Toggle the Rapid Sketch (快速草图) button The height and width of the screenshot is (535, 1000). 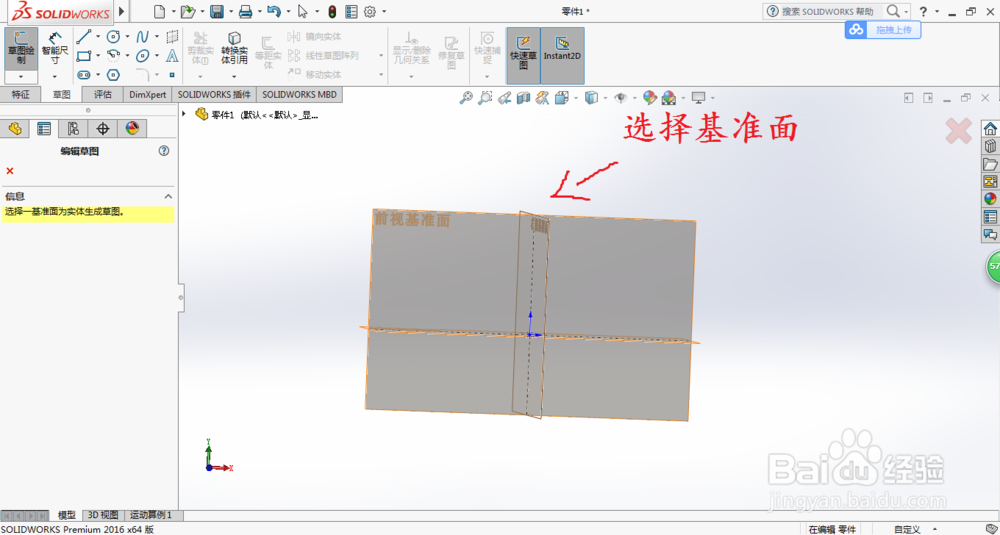coord(524,55)
